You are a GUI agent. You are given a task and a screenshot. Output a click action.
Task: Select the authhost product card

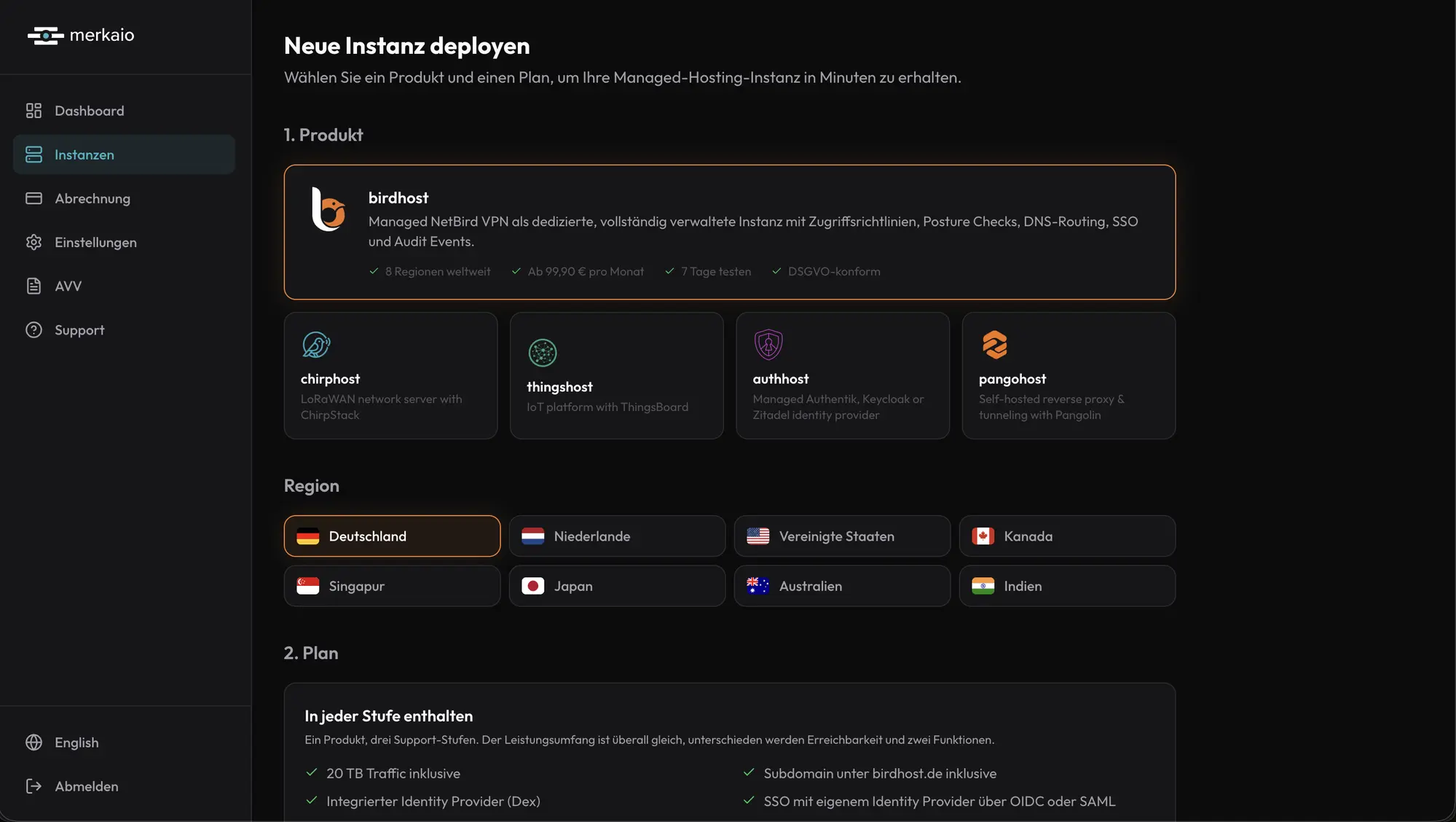(843, 375)
